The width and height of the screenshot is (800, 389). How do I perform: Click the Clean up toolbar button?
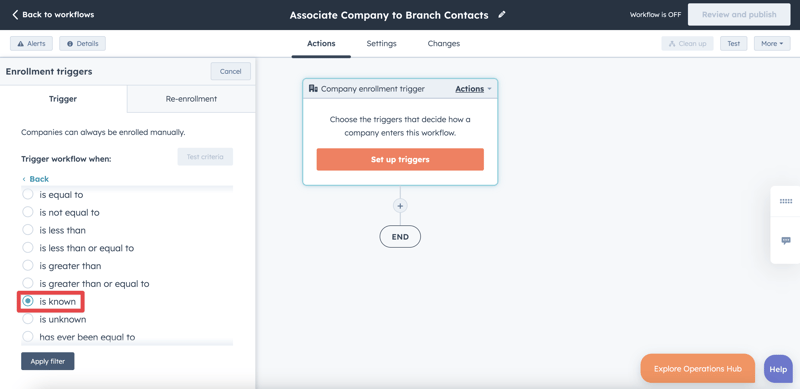pyautogui.click(x=687, y=43)
